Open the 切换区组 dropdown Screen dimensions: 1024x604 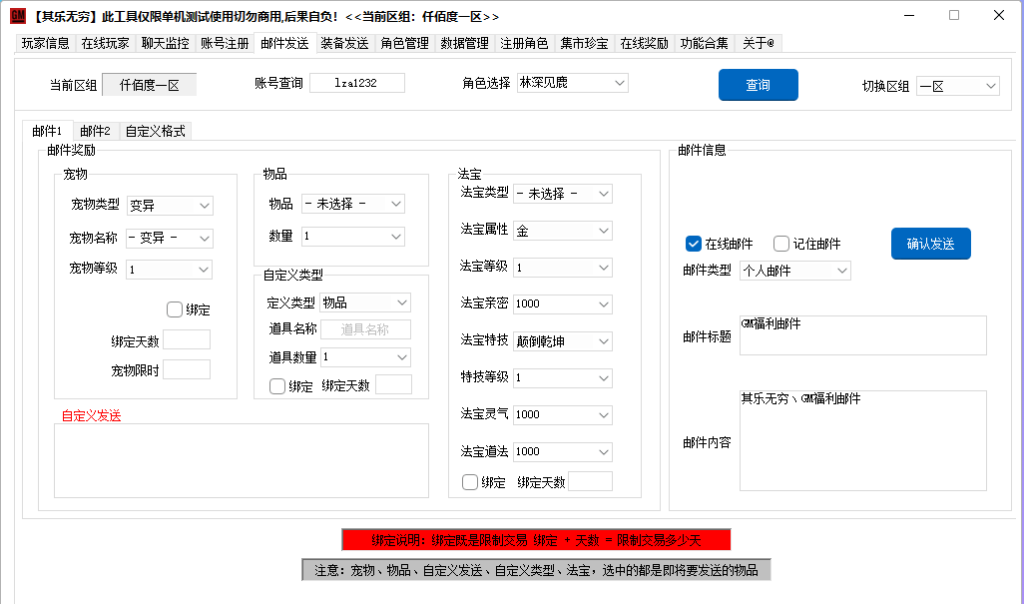[x=957, y=86]
